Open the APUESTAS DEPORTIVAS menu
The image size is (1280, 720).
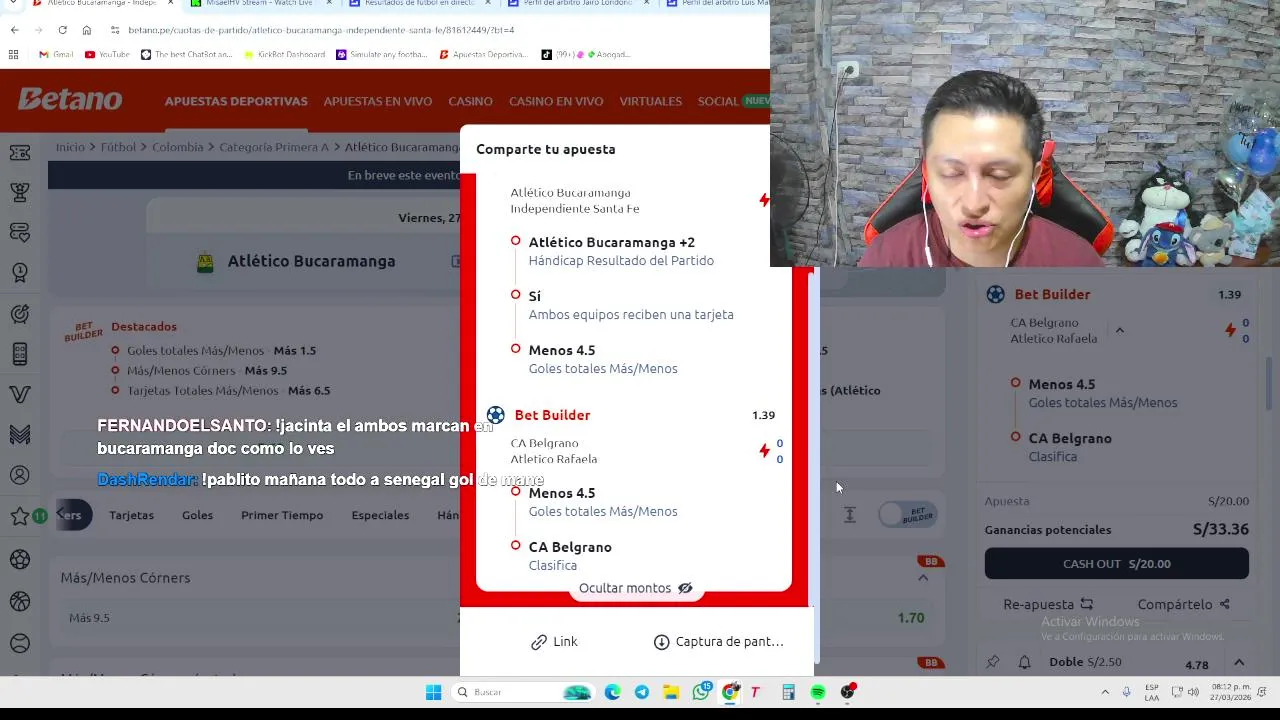click(x=236, y=101)
